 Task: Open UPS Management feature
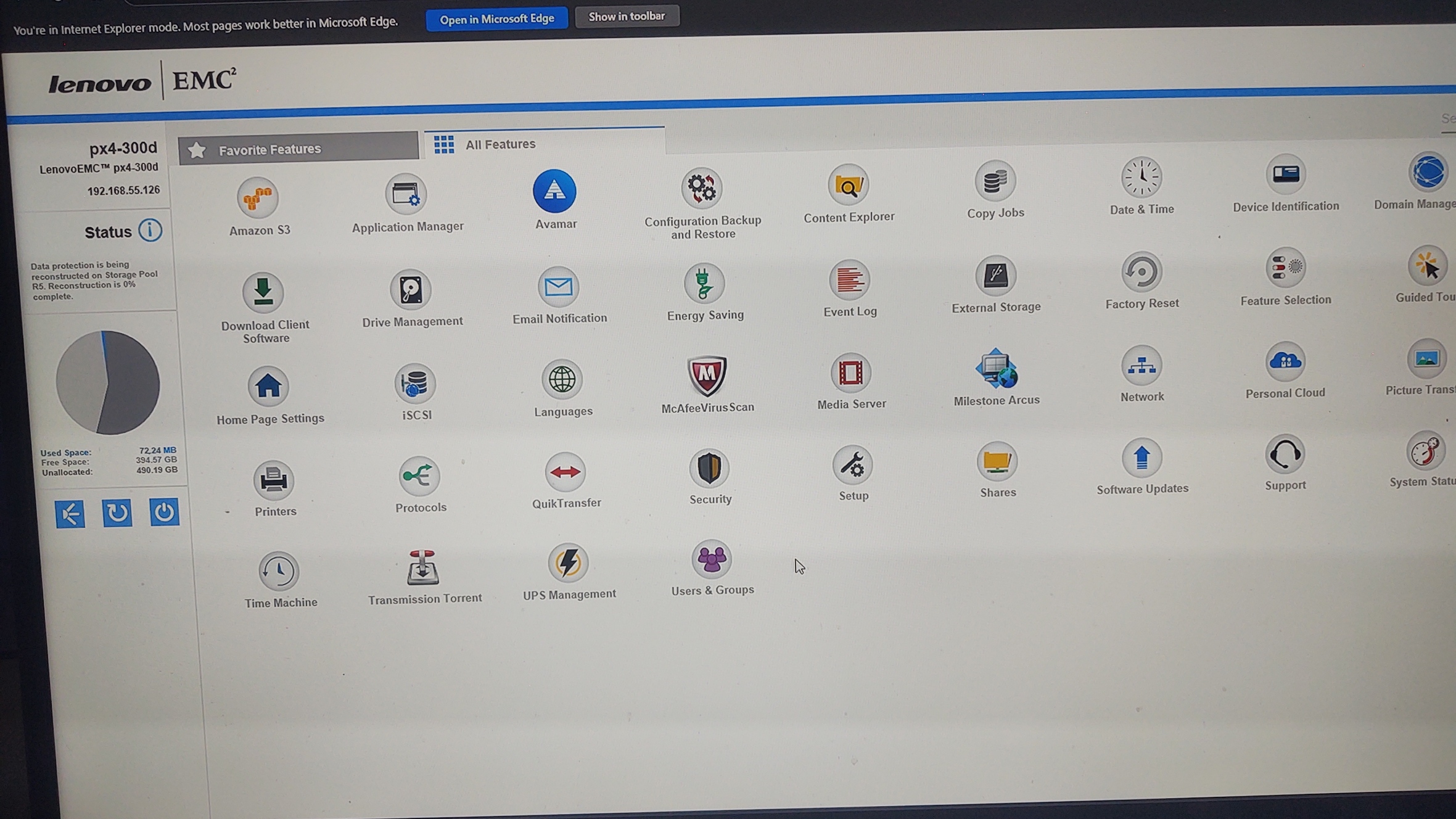[567, 563]
